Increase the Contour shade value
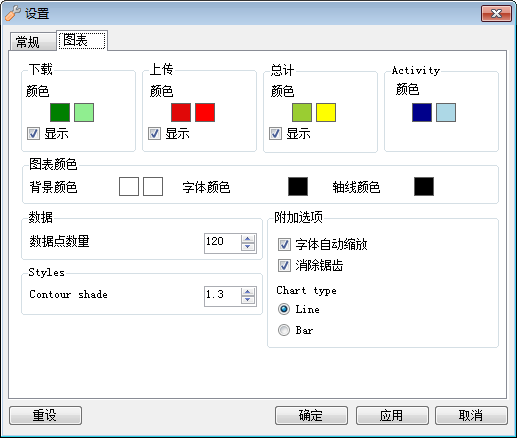This screenshot has height=438, width=517. tap(248, 292)
